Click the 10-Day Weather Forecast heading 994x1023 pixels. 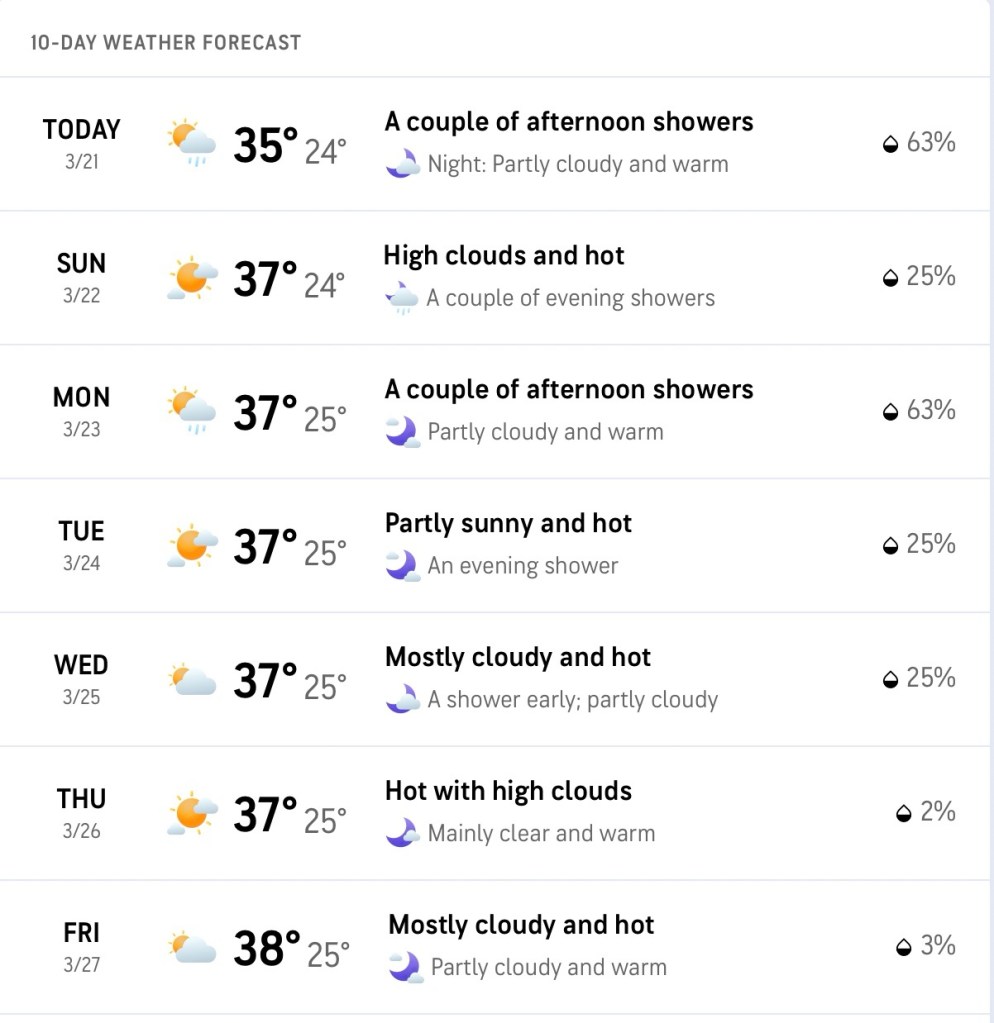click(x=165, y=43)
